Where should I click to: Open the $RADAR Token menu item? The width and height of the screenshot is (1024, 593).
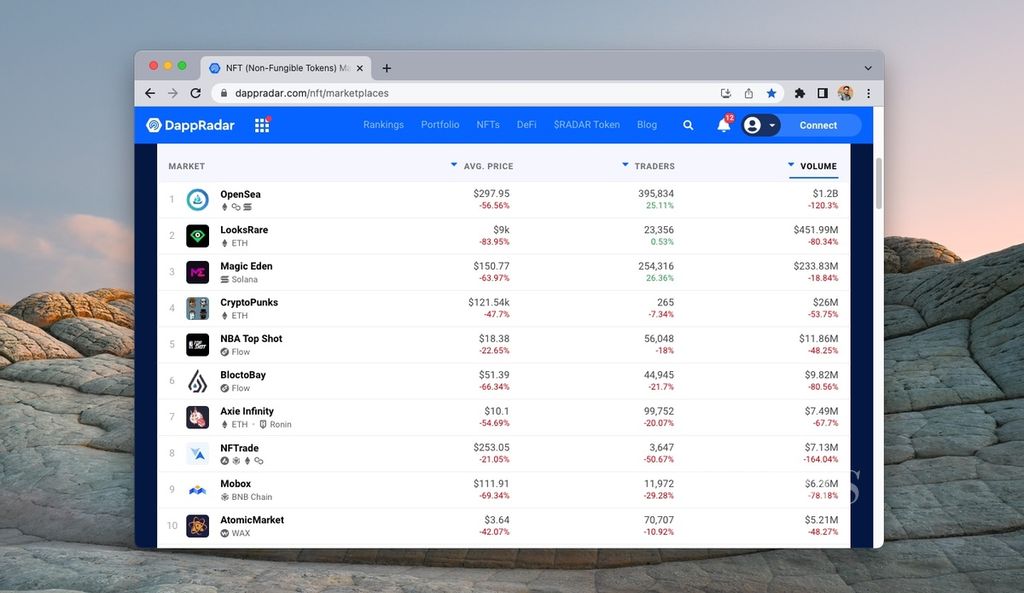coord(586,125)
